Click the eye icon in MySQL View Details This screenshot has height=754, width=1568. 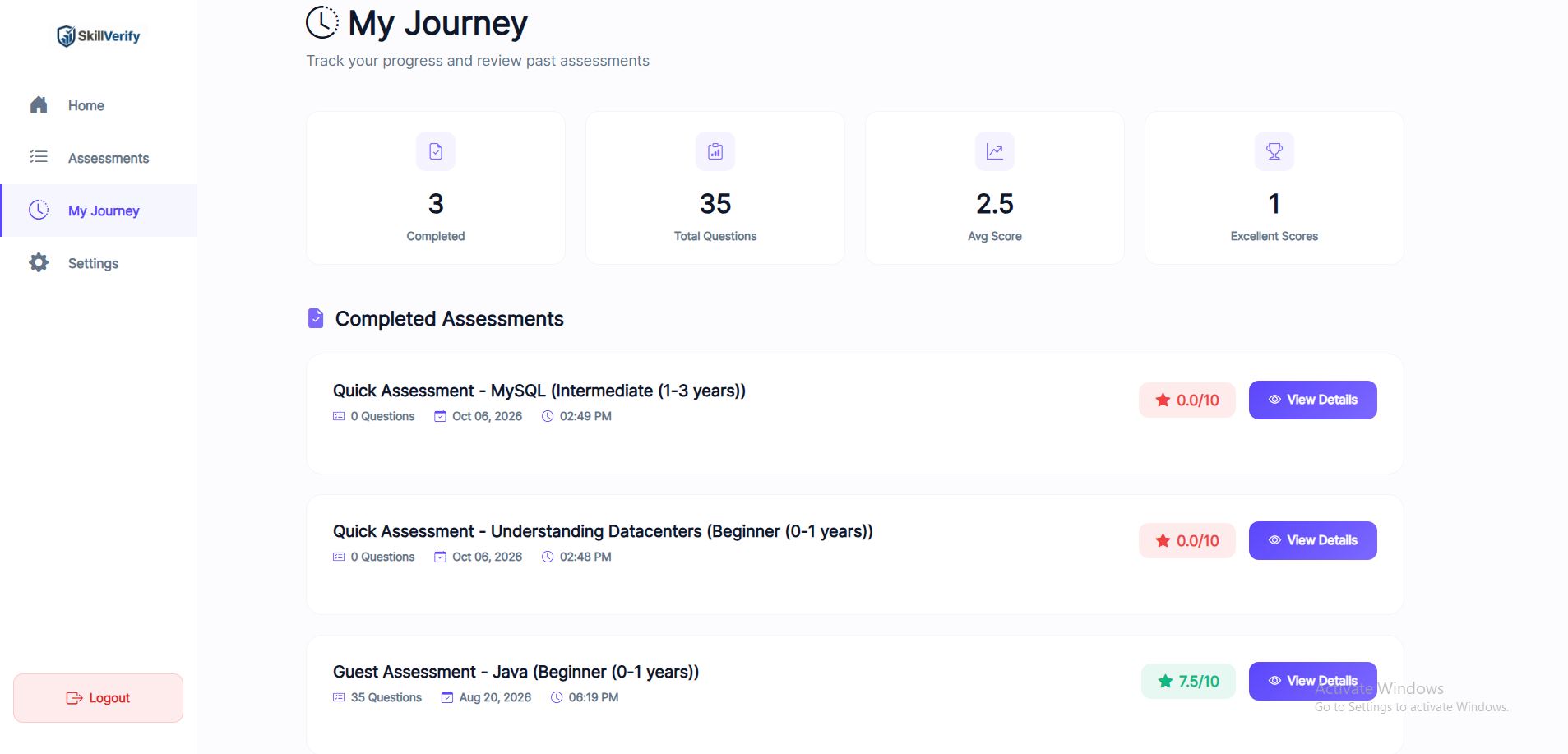tap(1274, 400)
